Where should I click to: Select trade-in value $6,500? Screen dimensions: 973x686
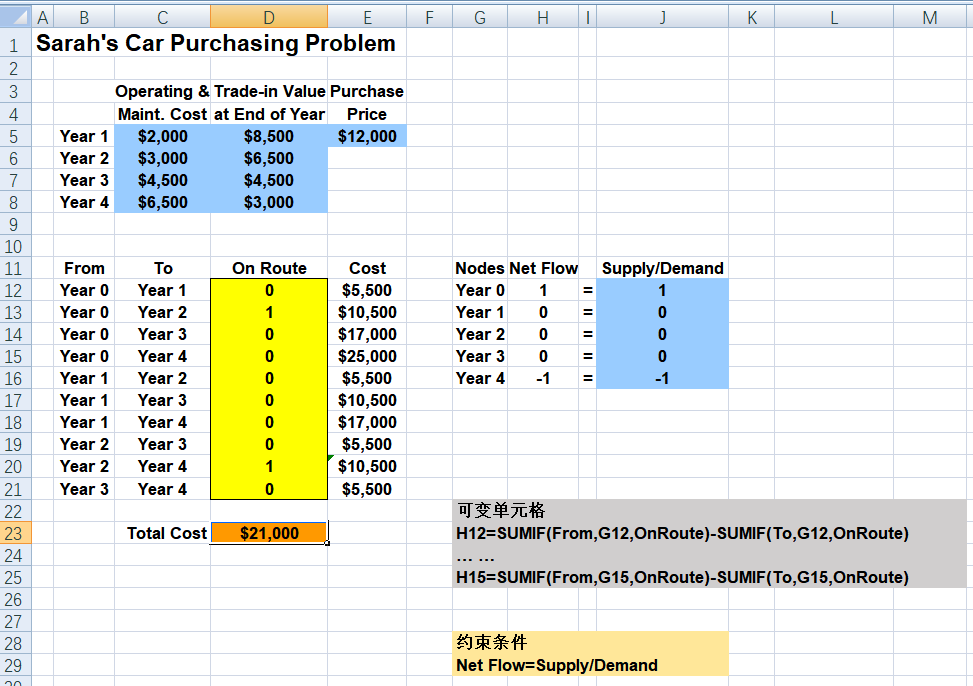click(269, 158)
